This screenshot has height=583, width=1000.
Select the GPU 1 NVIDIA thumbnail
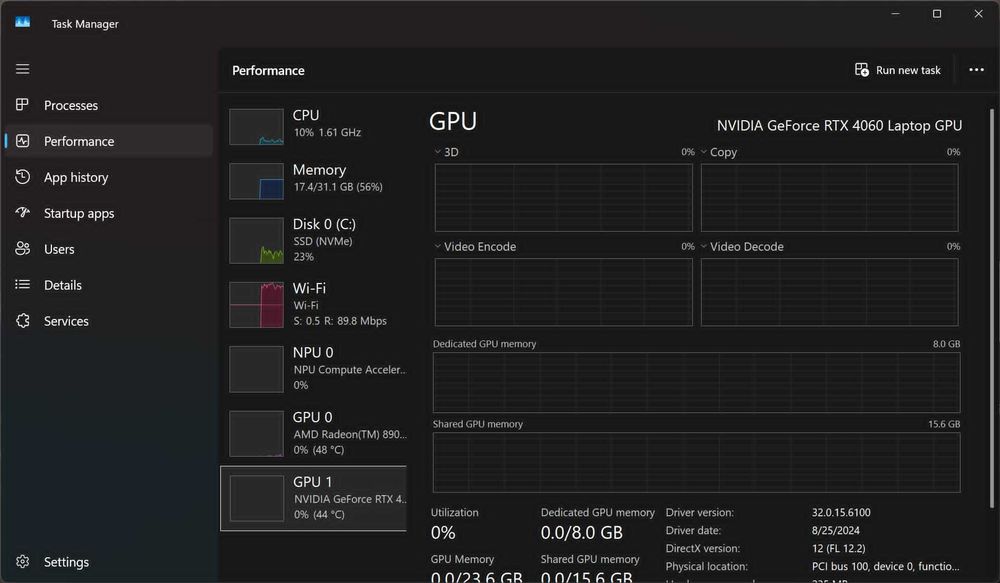[x=256, y=498]
